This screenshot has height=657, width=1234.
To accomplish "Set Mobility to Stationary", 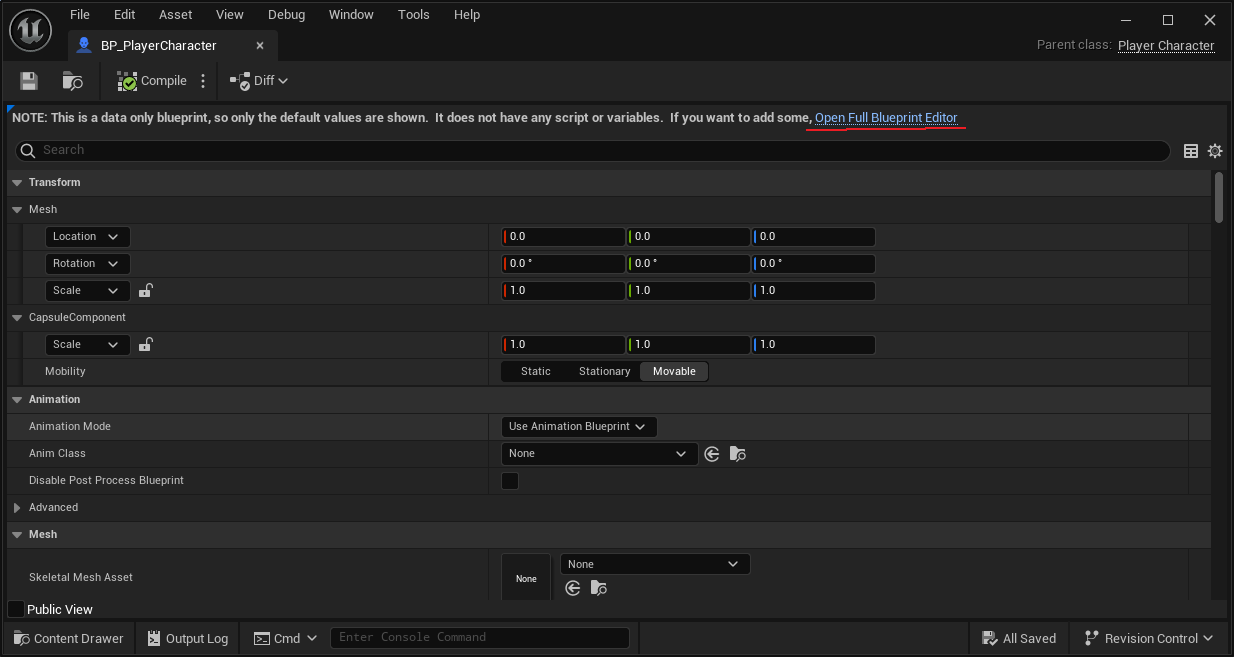I will (605, 372).
